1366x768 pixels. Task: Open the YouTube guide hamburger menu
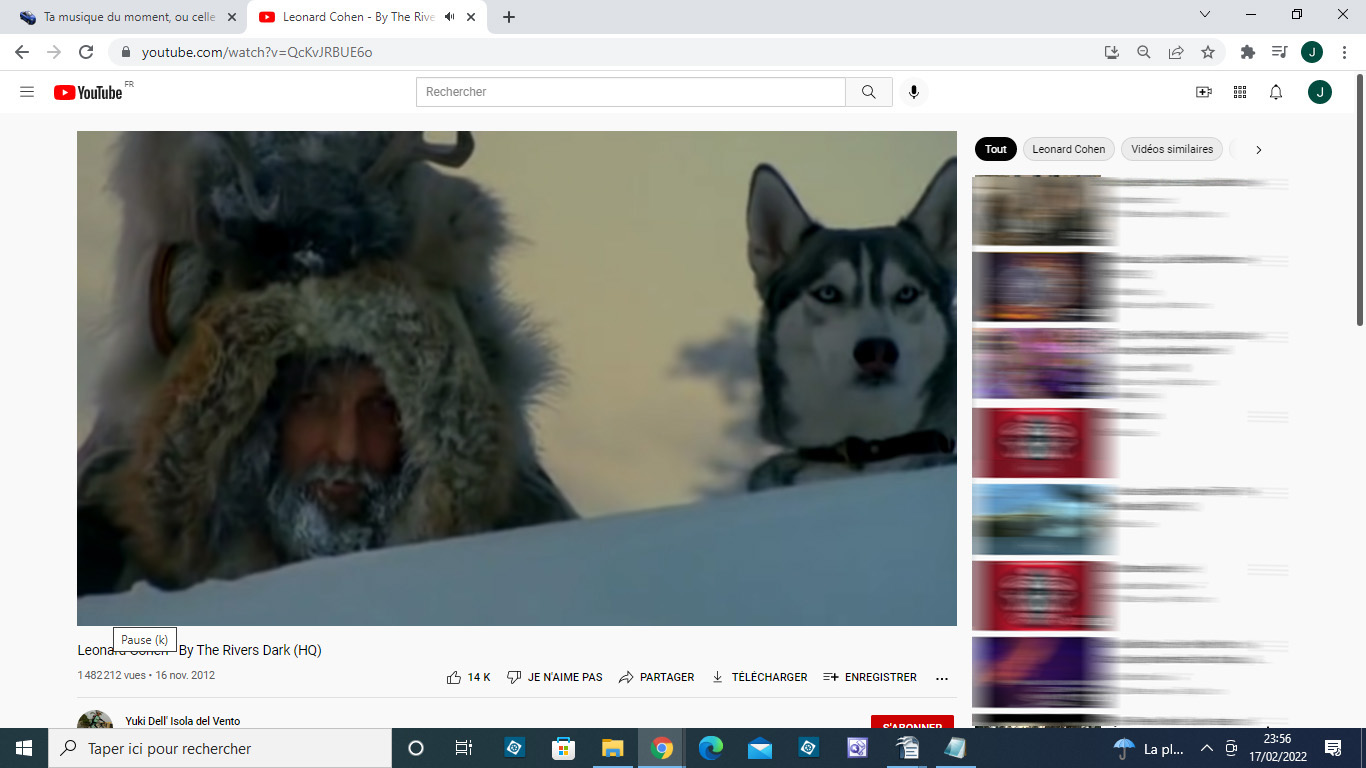point(27,92)
